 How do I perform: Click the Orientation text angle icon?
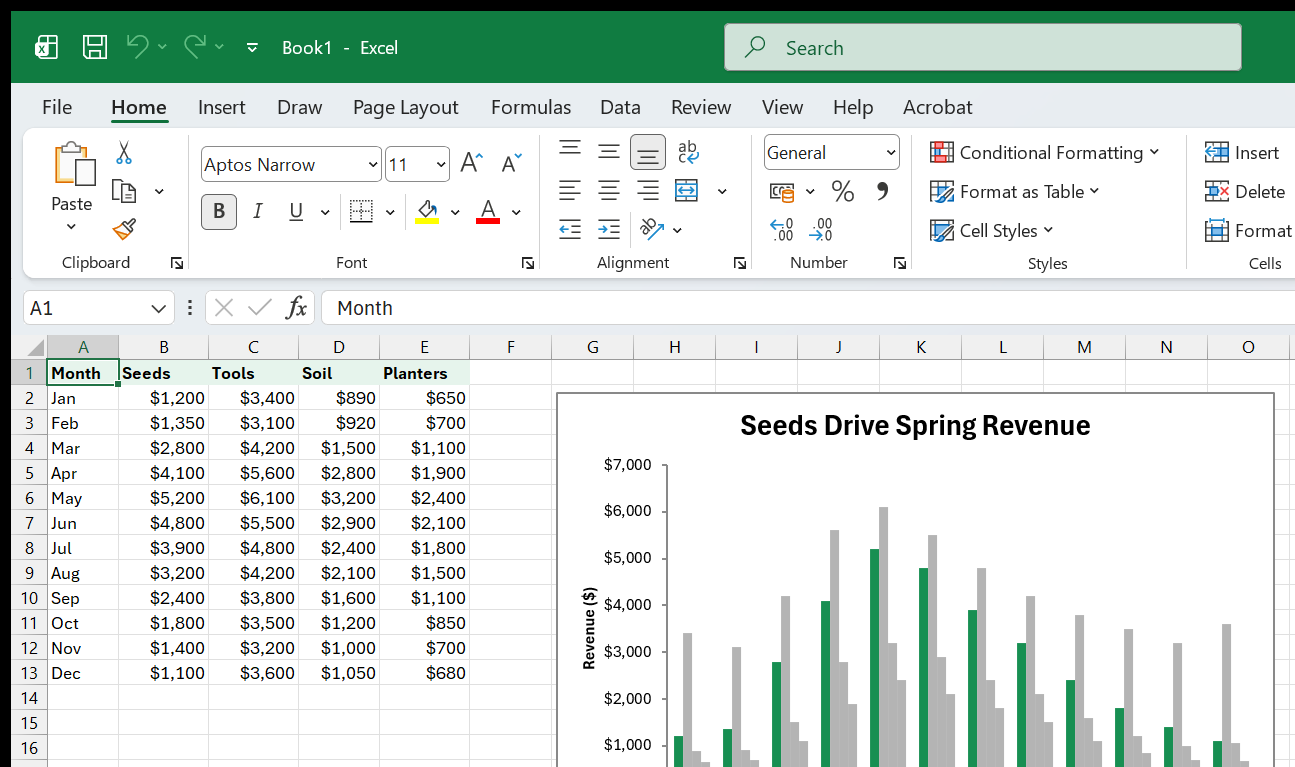click(652, 229)
